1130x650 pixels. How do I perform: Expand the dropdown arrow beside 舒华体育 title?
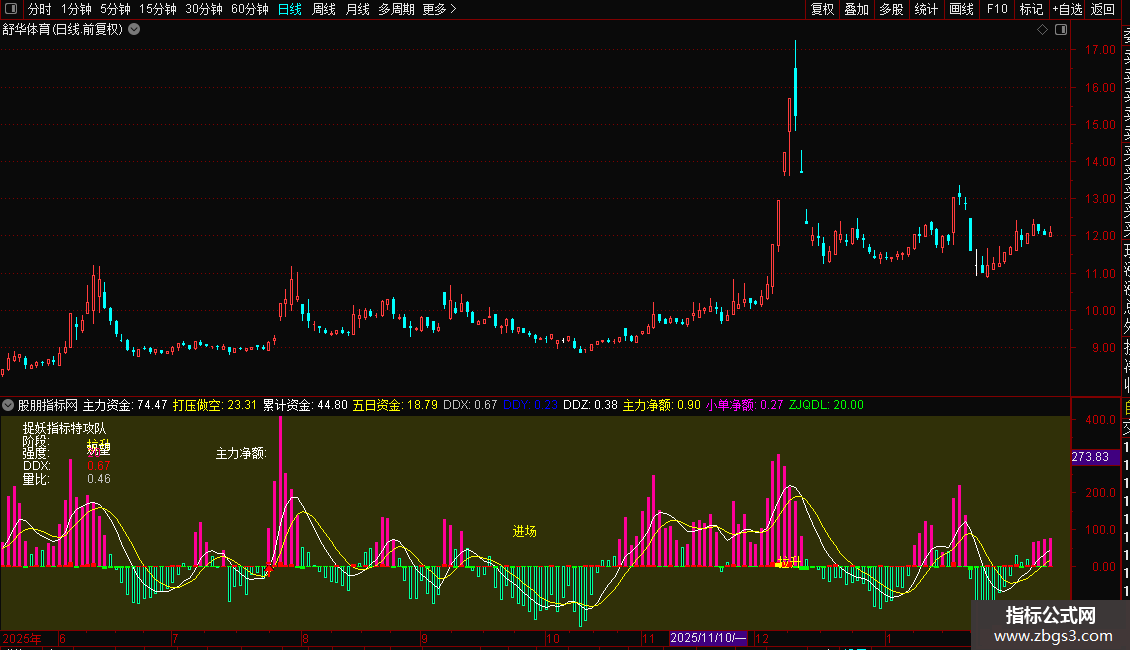134,30
